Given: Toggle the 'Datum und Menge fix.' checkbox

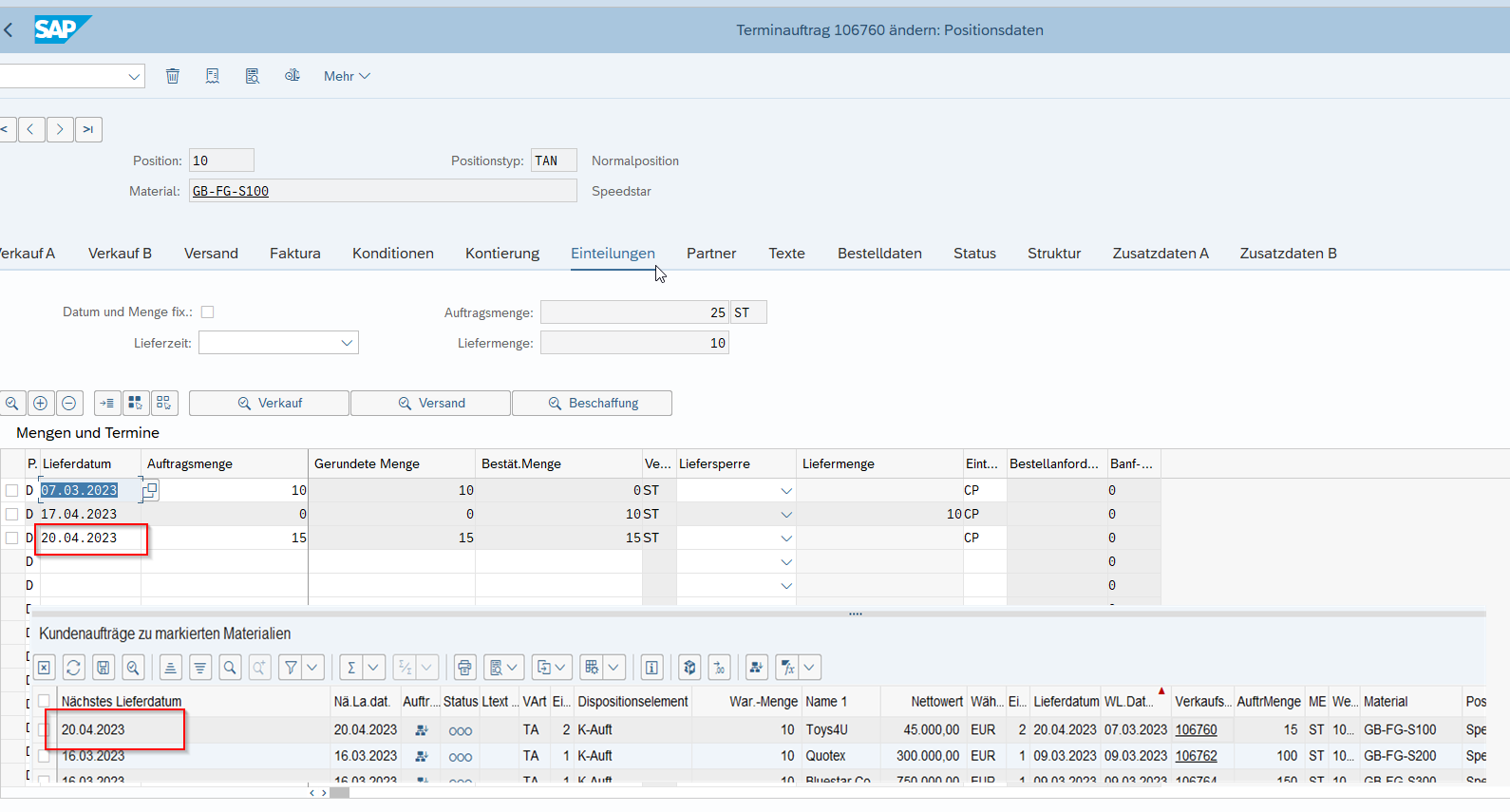Looking at the screenshot, I should click(208, 312).
